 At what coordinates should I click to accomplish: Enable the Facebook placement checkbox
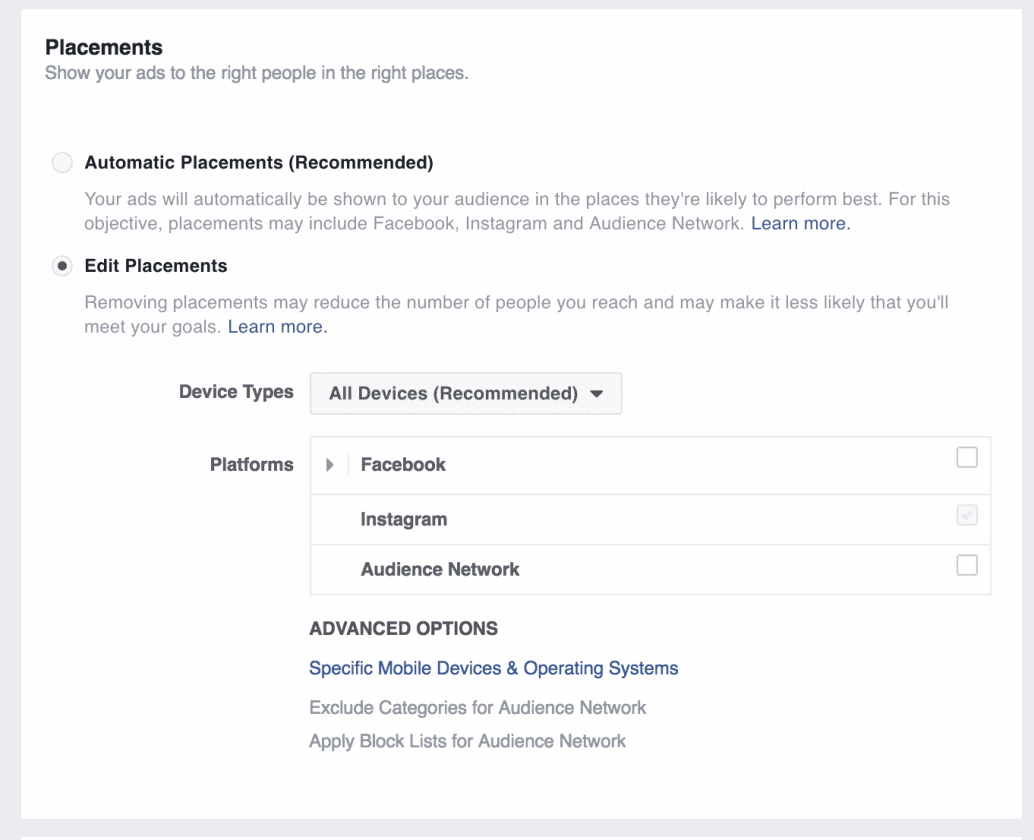point(966,457)
